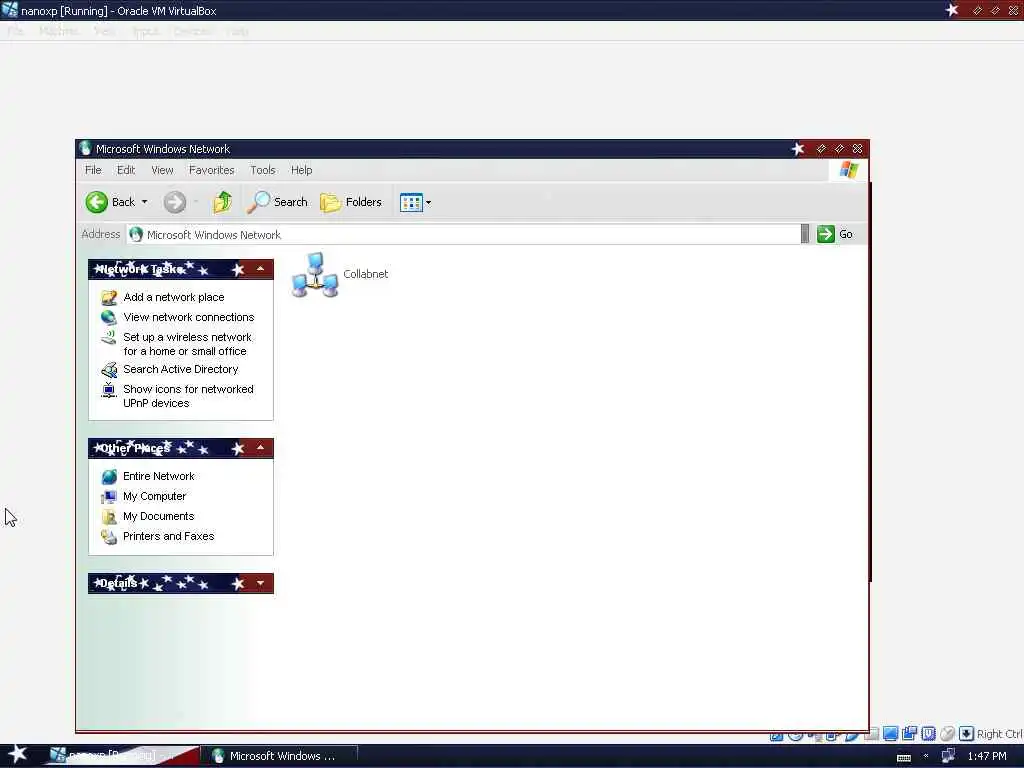The height and width of the screenshot is (768, 1024).
Task: Expand the Details panel
Action: pos(261,583)
